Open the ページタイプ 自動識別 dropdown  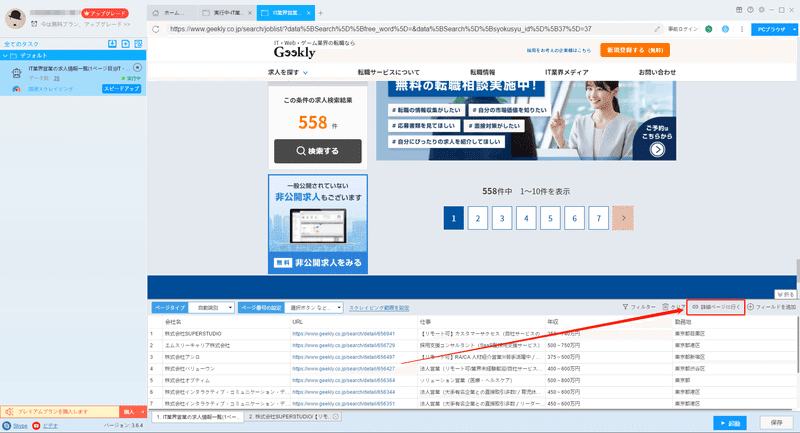(x=211, y=308)
